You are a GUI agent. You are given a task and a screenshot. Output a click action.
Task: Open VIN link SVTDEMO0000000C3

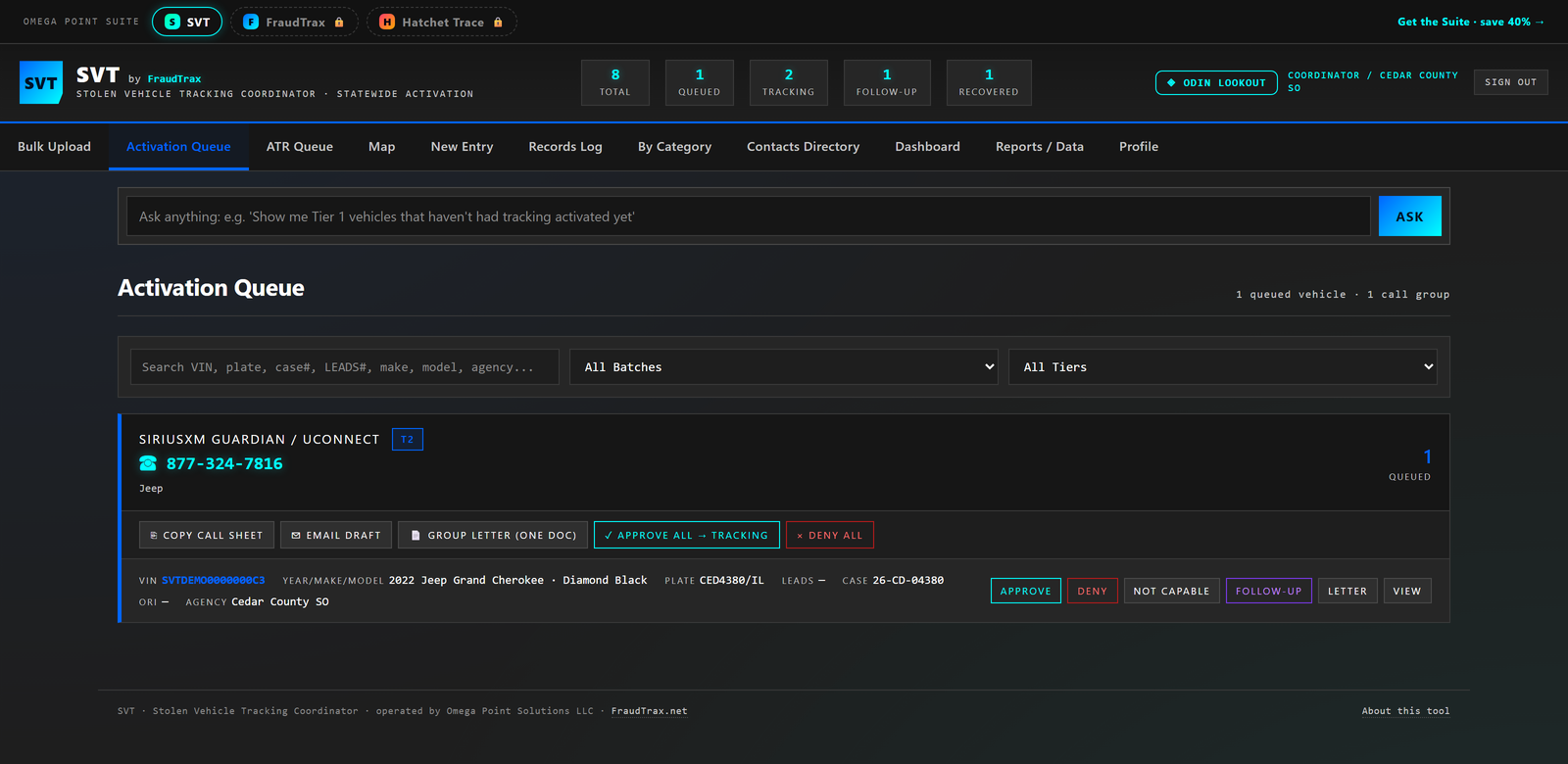click(x=213, y=580)
